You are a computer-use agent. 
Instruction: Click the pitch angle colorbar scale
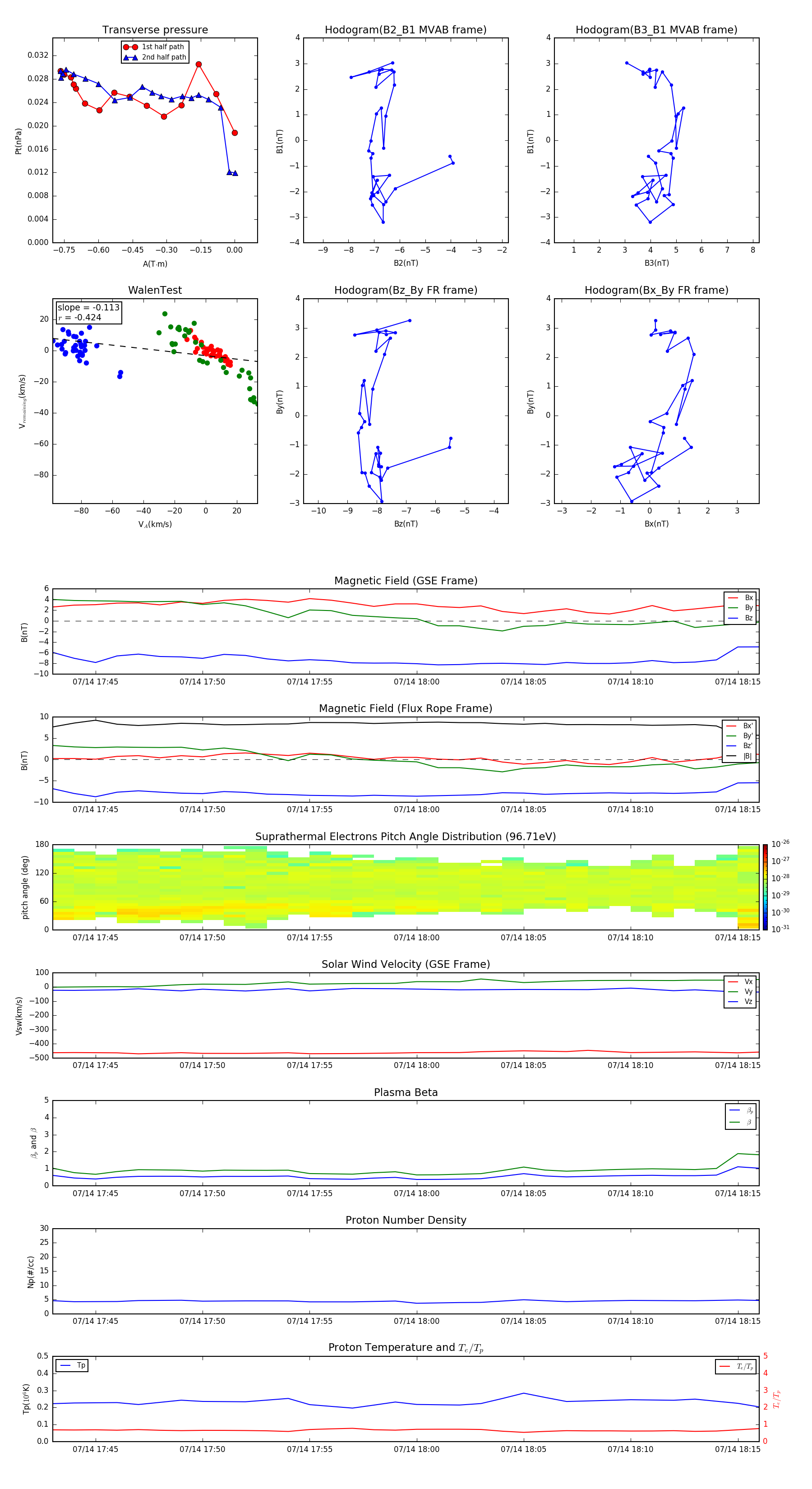(765, 887)
